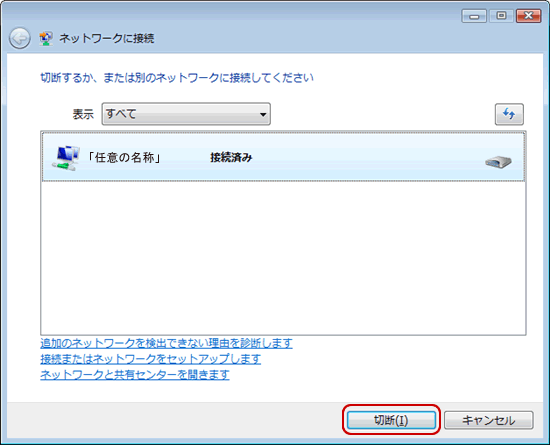
Task: Click empty area of the network list
Action: coord(283,258)
